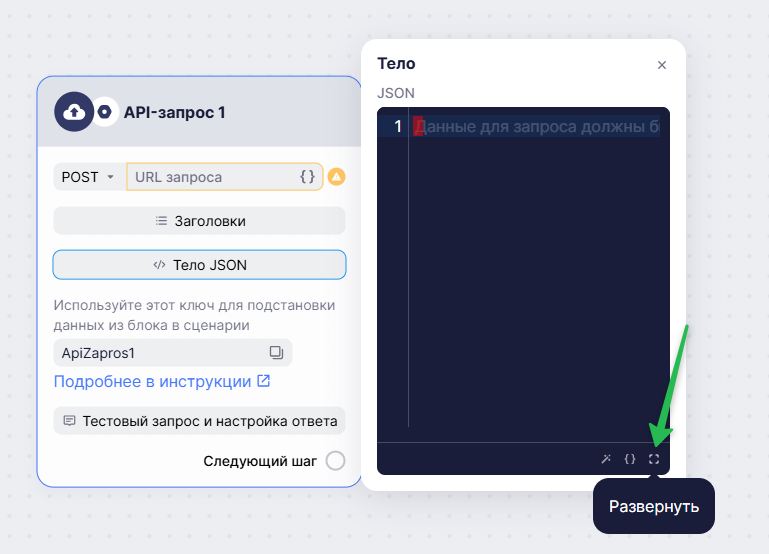This screenshot has width=769, height=554.
Task: Click the magic wand format icon
Action: coord(606,459)
